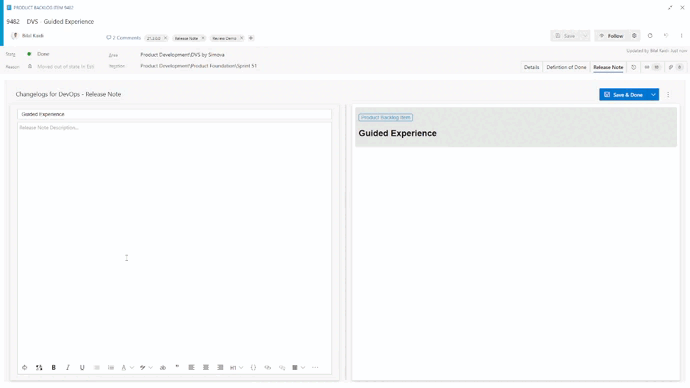Open Save & Done dropdown arrow
The height and width of the screenshot is (388, 690).
[x=653, y=95]
